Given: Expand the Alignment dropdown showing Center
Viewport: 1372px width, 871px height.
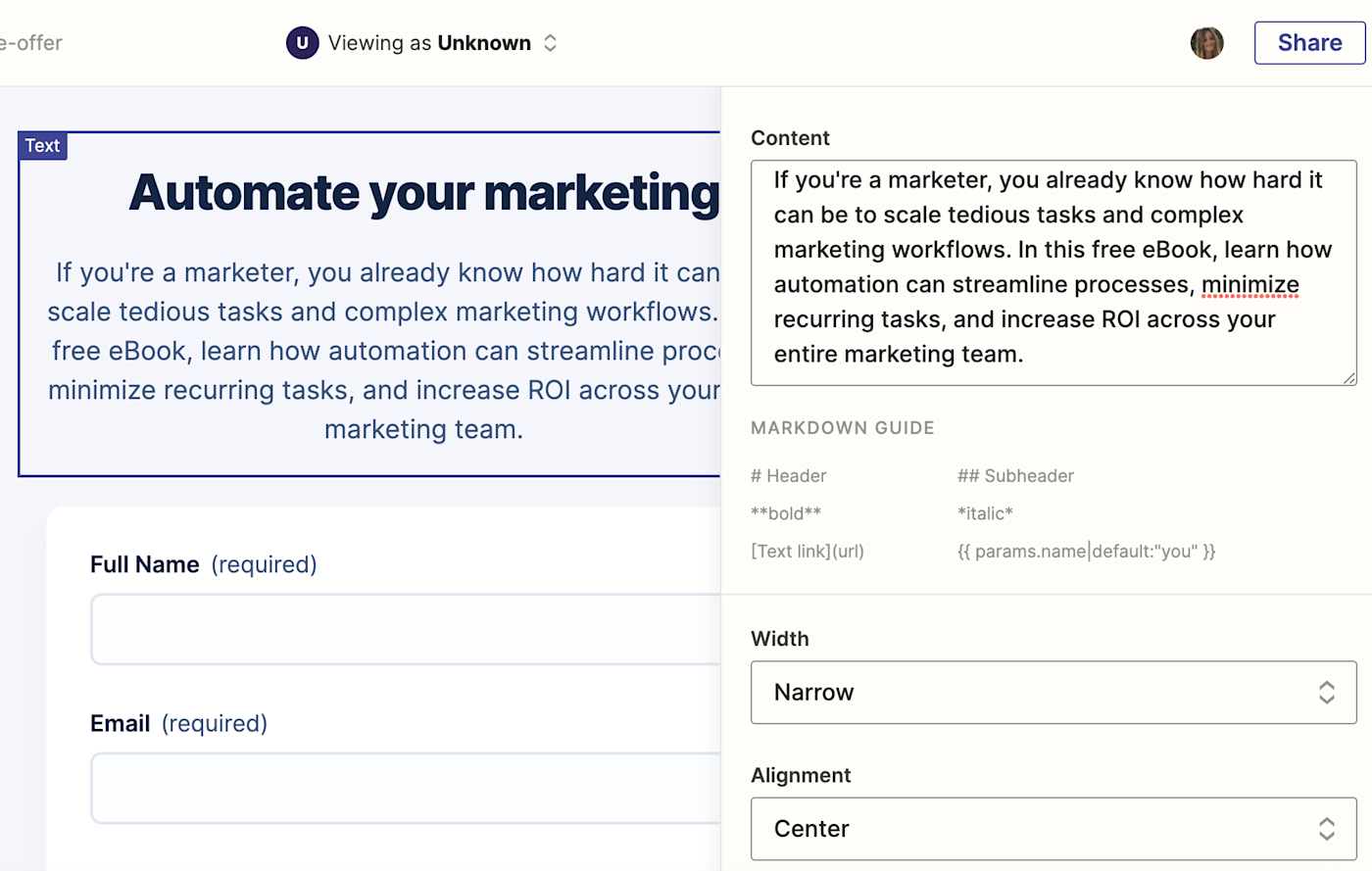Looking at the screenshot, I should (1053, 829).
